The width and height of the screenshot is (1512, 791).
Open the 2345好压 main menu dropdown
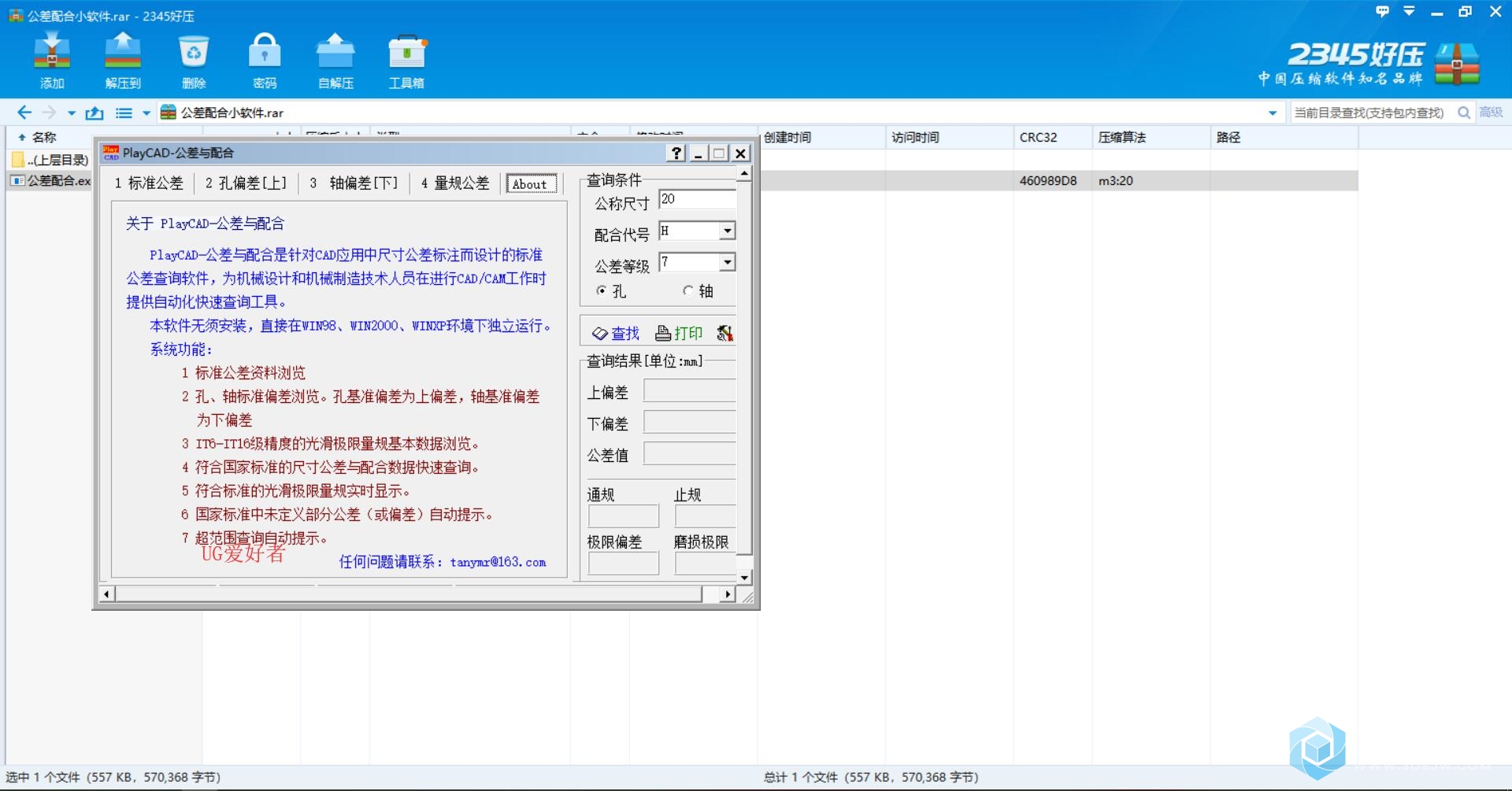click(1410, 11)
